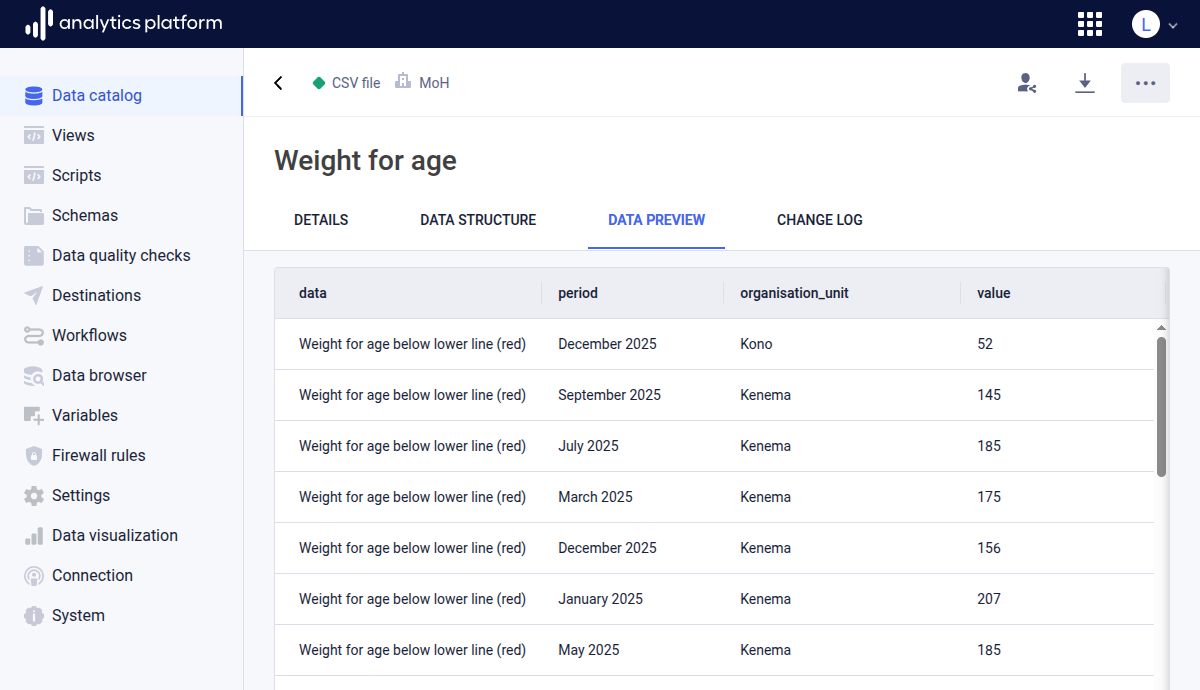Screen dimensions: 1200x690
Task: Click the share user icon
Action: (x=1026, y=83)
